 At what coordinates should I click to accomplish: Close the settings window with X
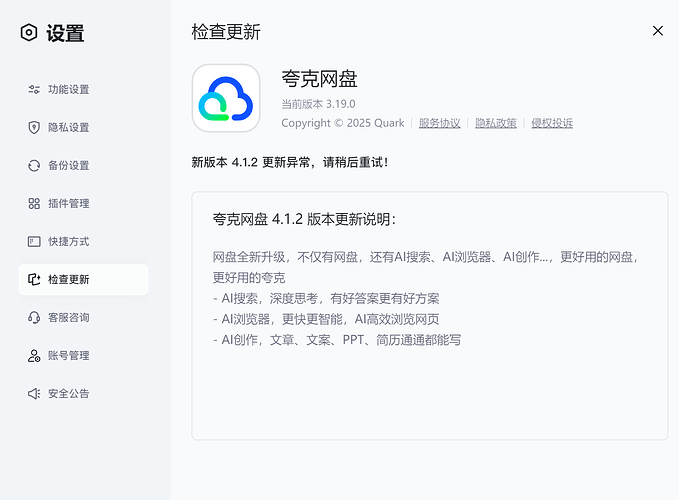(658, 31)
